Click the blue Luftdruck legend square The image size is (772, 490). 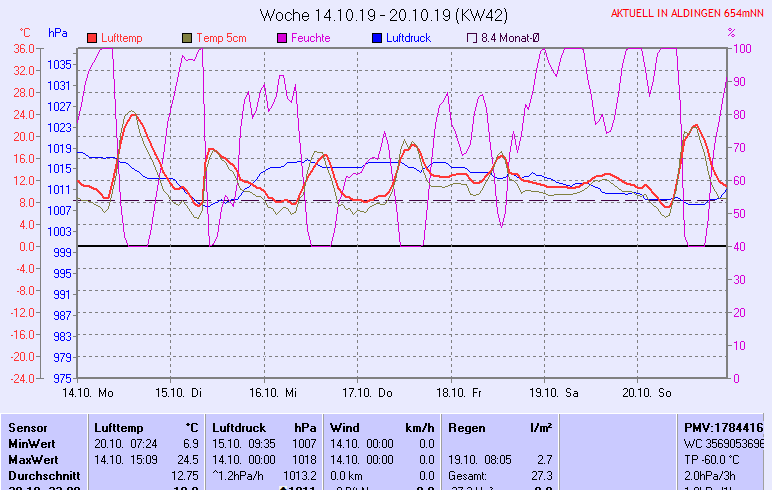pyautogui.click(x=377, y=38)
